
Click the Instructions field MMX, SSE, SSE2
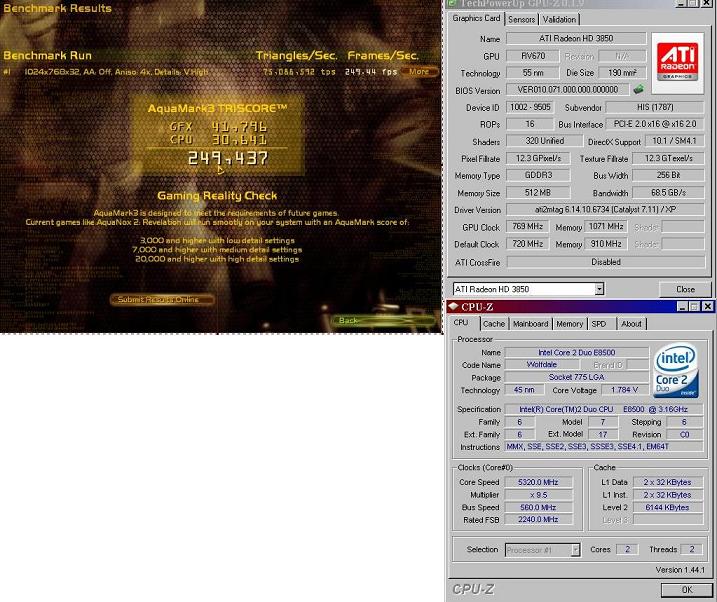tap(604, 447)
